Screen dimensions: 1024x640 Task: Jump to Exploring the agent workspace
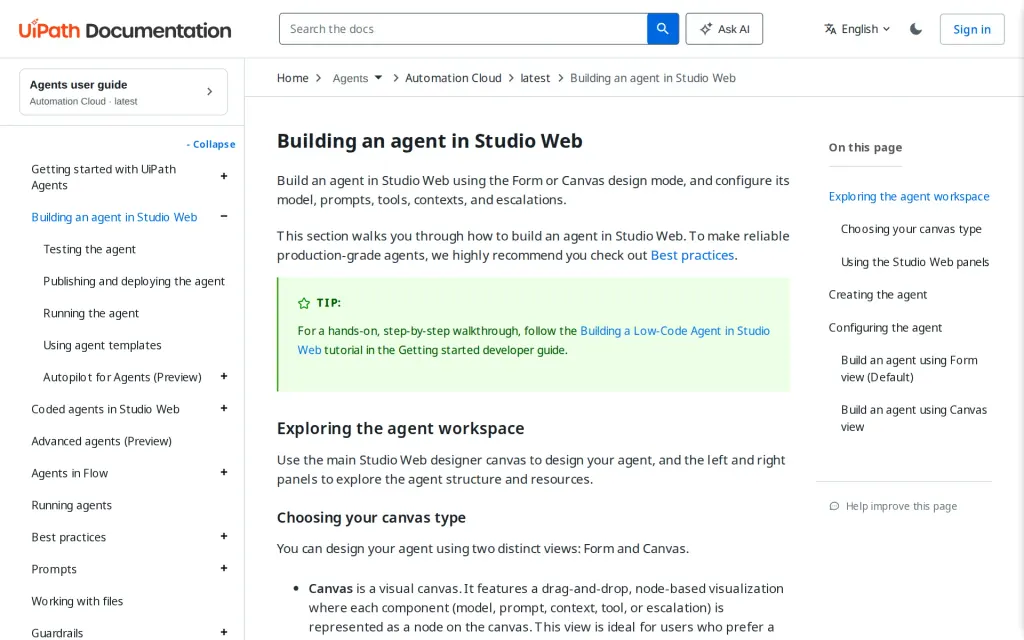point(908,197)
